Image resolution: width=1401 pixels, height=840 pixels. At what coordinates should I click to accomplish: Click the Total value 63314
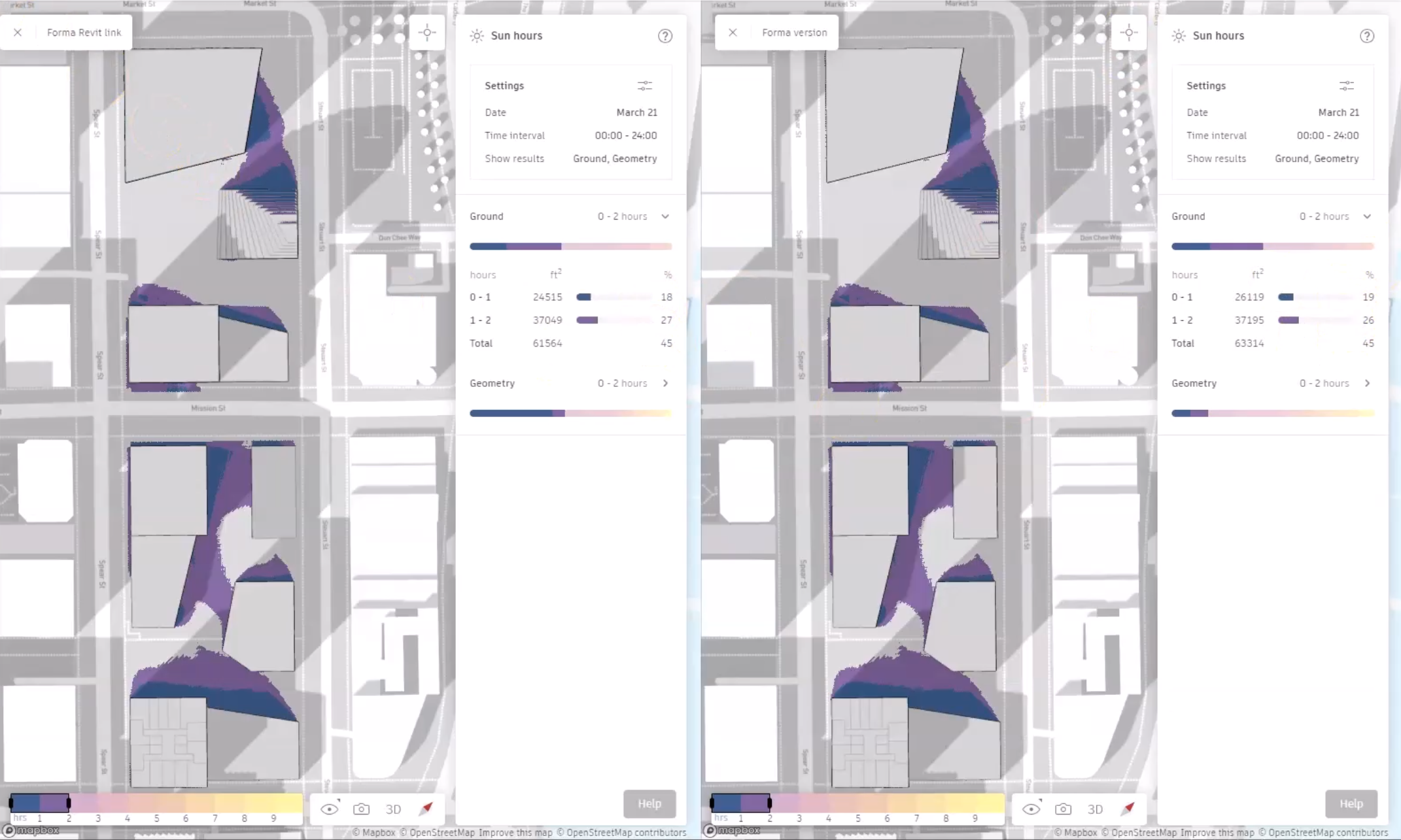tap(1249, 343)
